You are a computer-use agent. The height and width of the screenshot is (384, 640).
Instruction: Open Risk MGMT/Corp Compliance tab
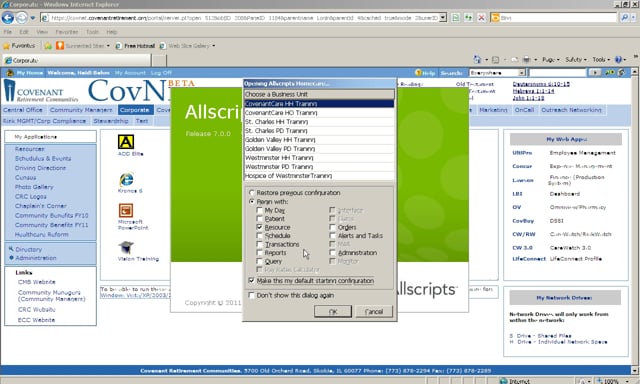click(x=44, y=121)
